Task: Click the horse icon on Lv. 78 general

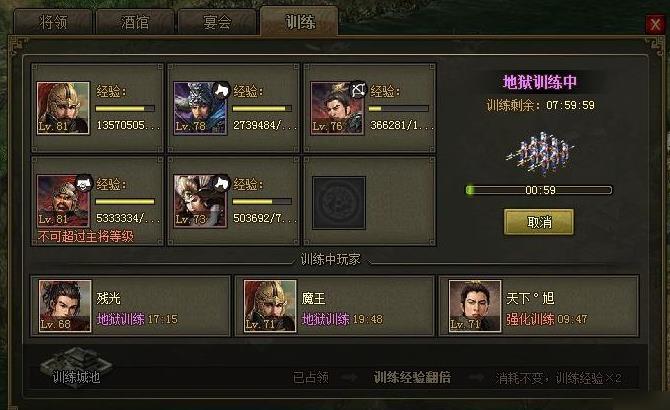Action: point(222,90)
